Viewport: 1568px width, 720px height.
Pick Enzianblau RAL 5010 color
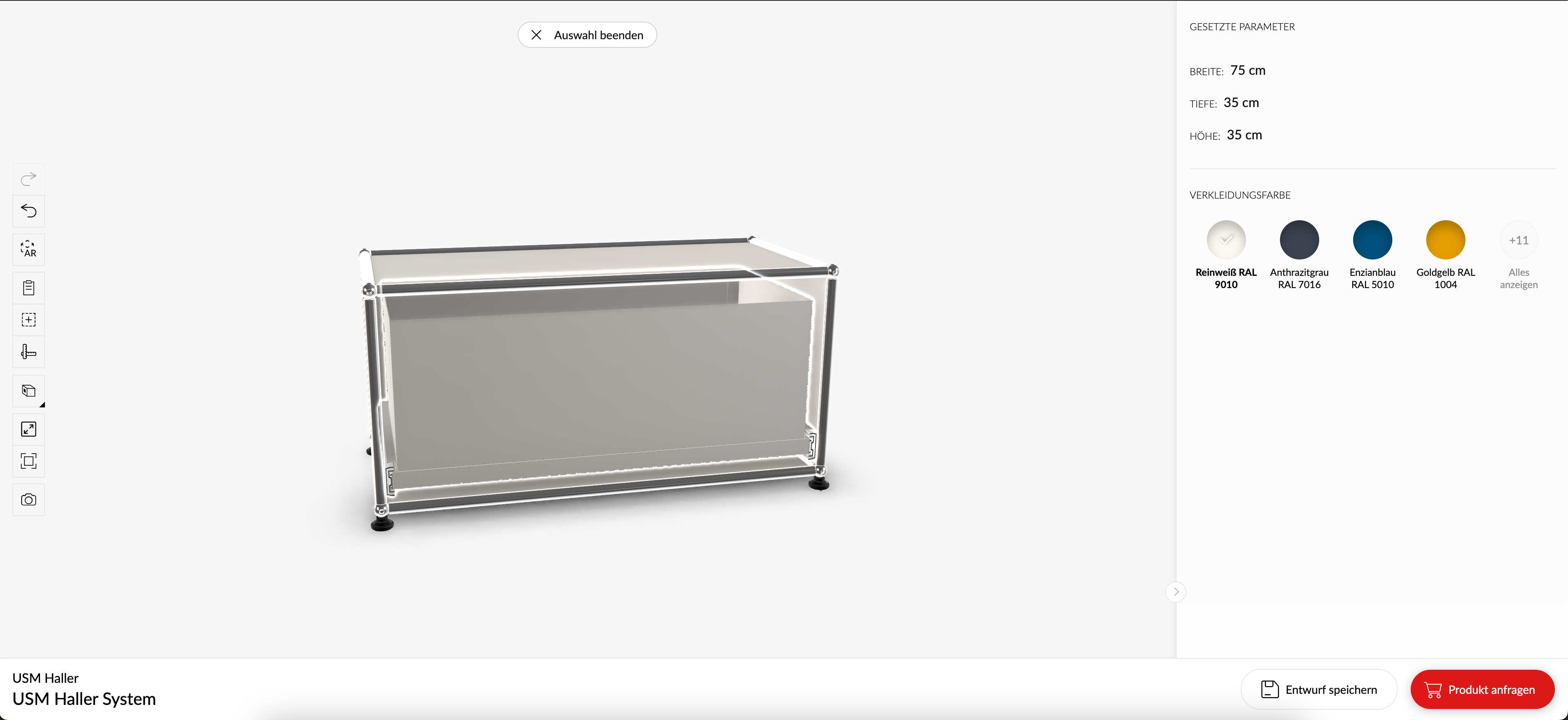[1372, 240]
